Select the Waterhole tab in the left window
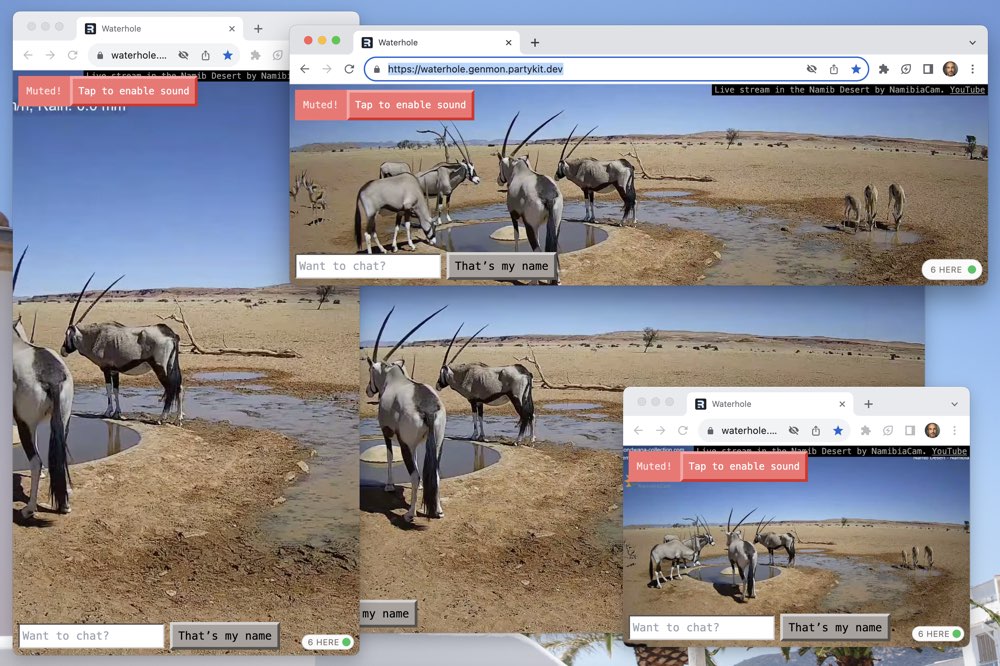 tap(159, 29)
